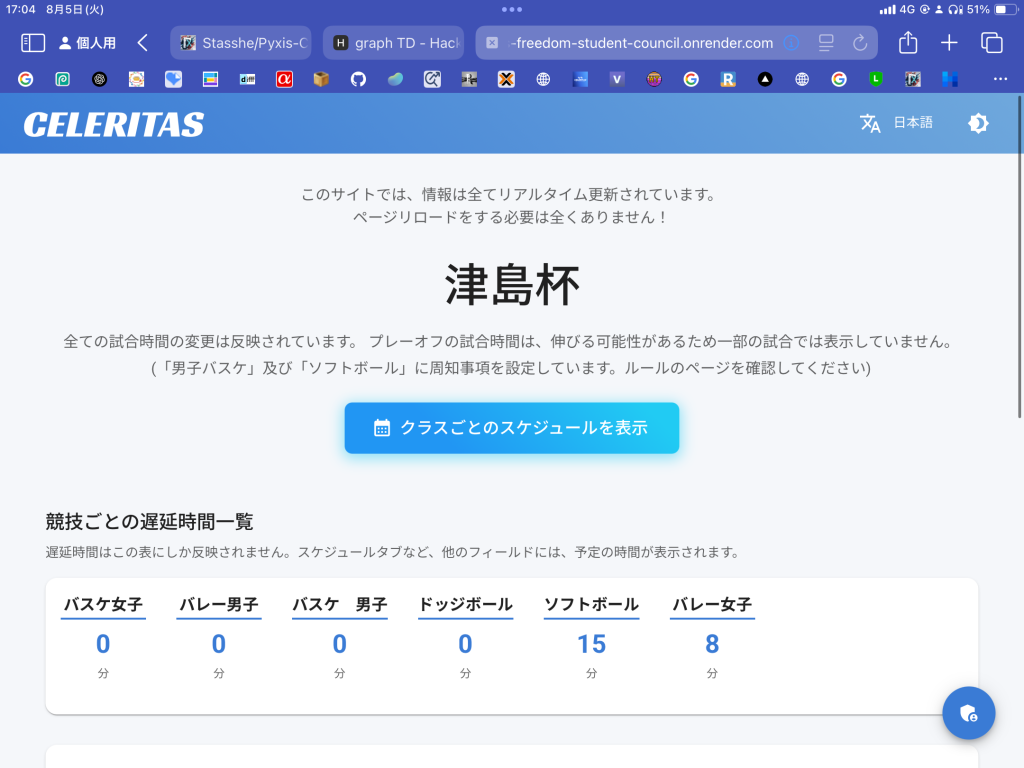Click クラスごとのスケジュールを表示 button
The width and height of the screenshot is (1024, 768).
(x=512, y=428)
